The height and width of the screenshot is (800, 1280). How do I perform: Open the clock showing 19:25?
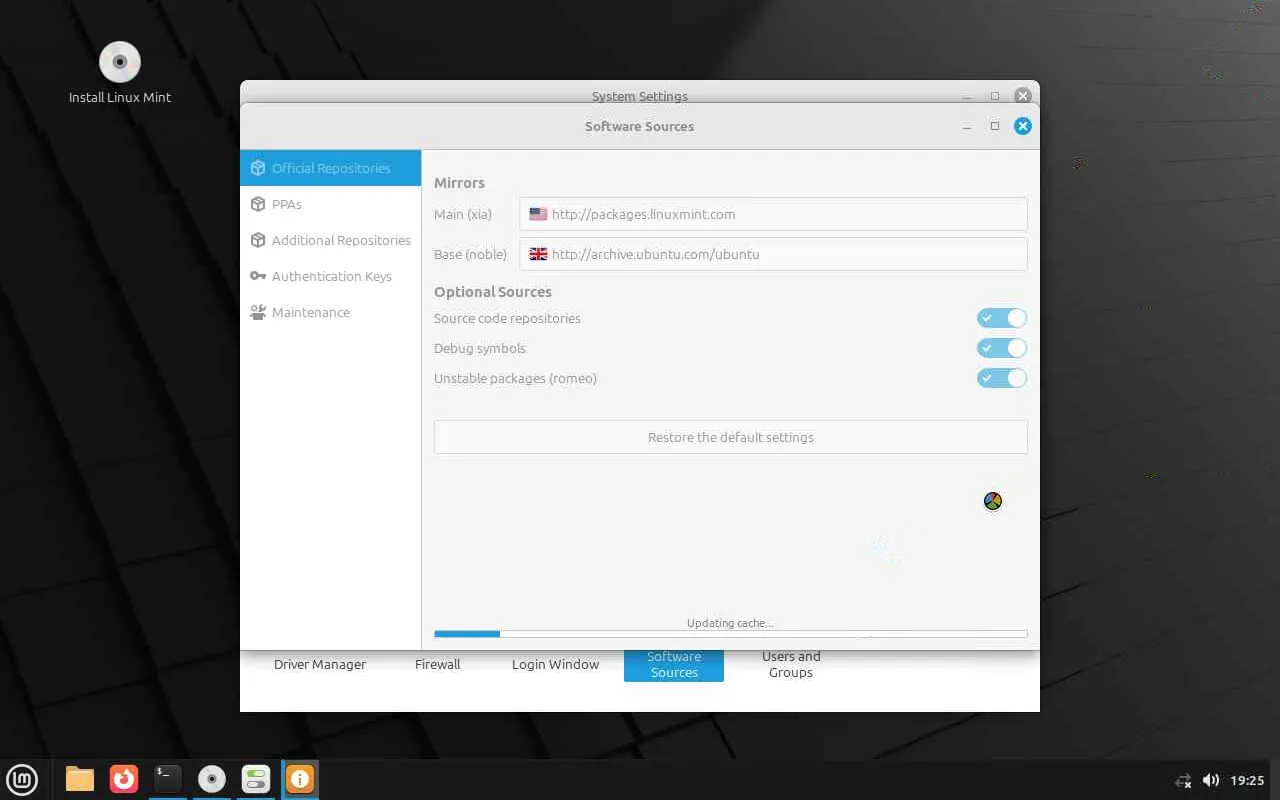(1247, 780)
